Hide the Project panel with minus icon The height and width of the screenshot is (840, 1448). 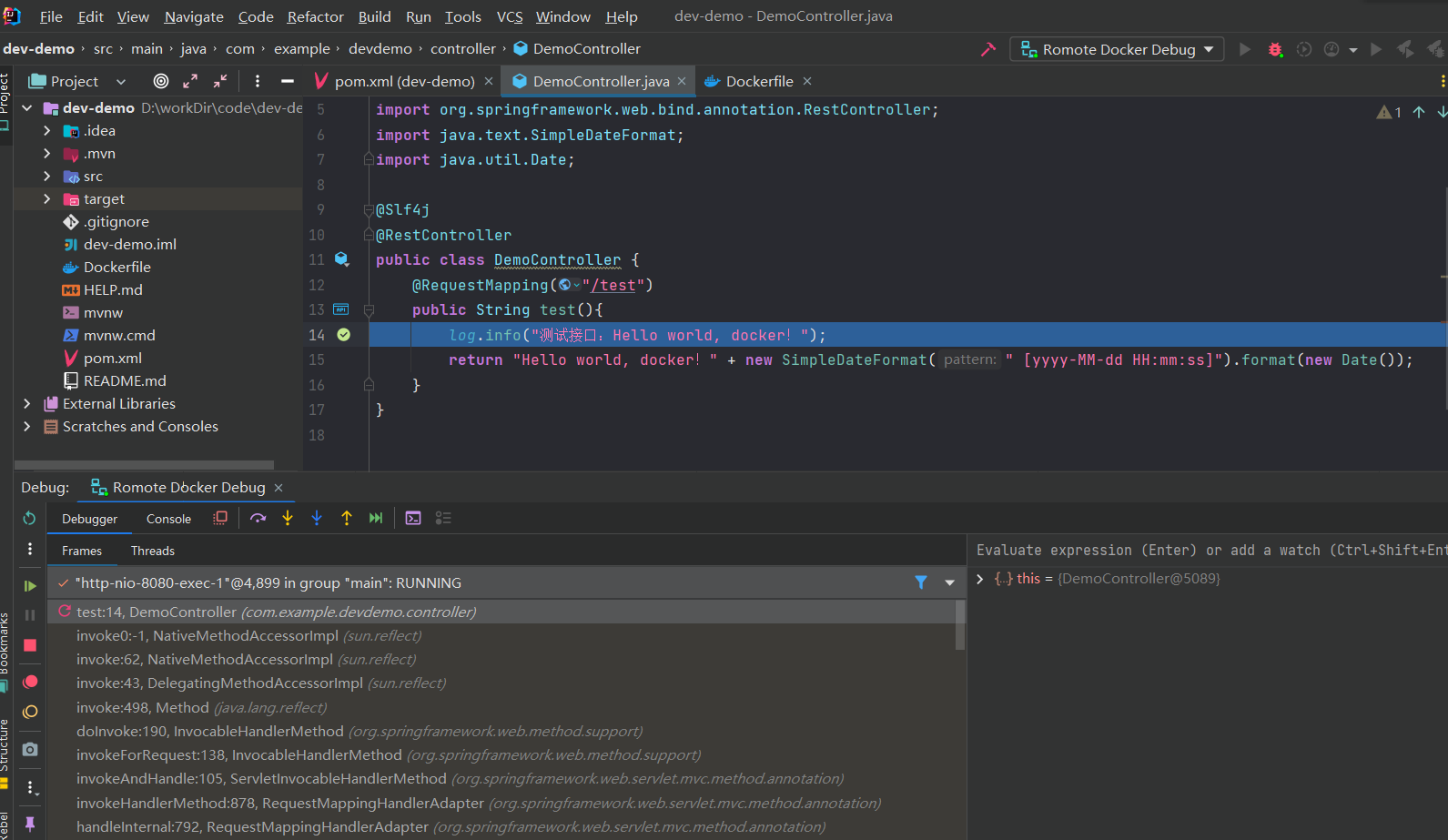(x=288, y=81)
